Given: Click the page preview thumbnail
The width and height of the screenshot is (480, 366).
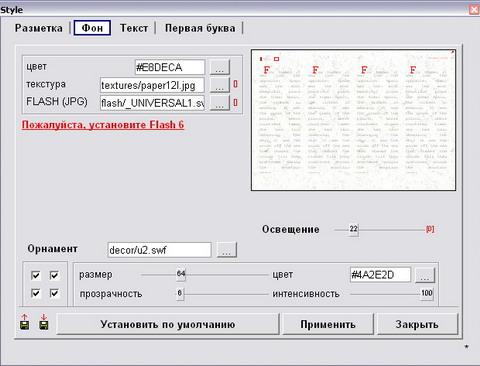Looking at the screenshot, I should (x=353, y=120).
